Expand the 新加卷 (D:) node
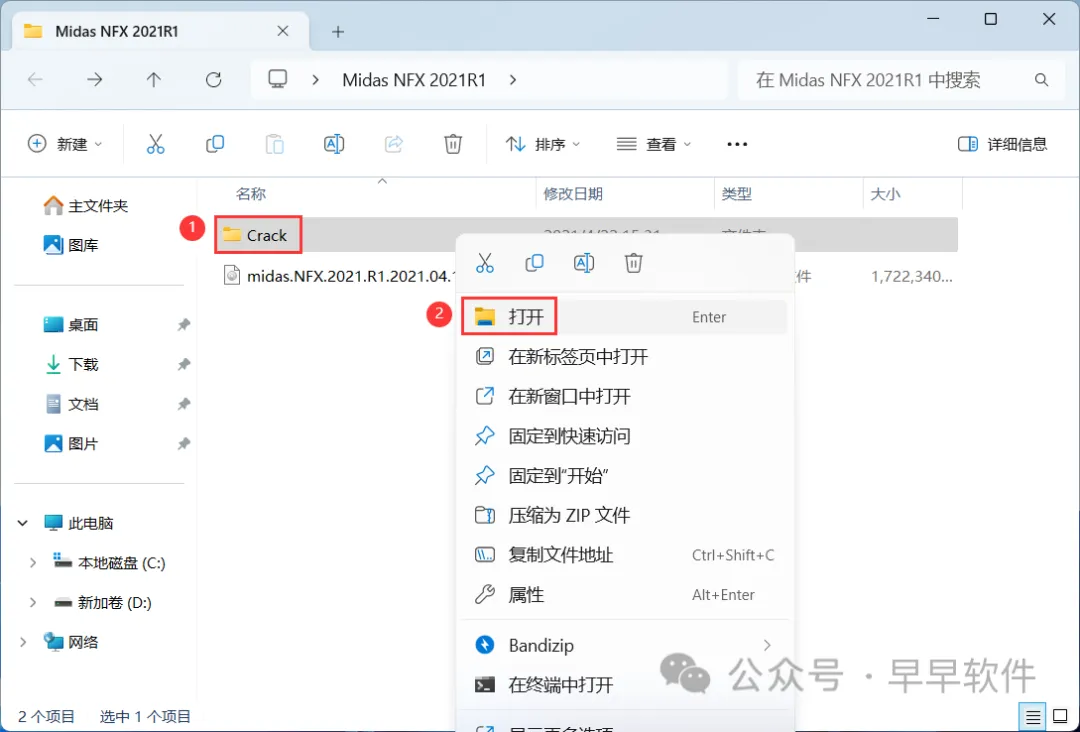 [x=32, y=603]
